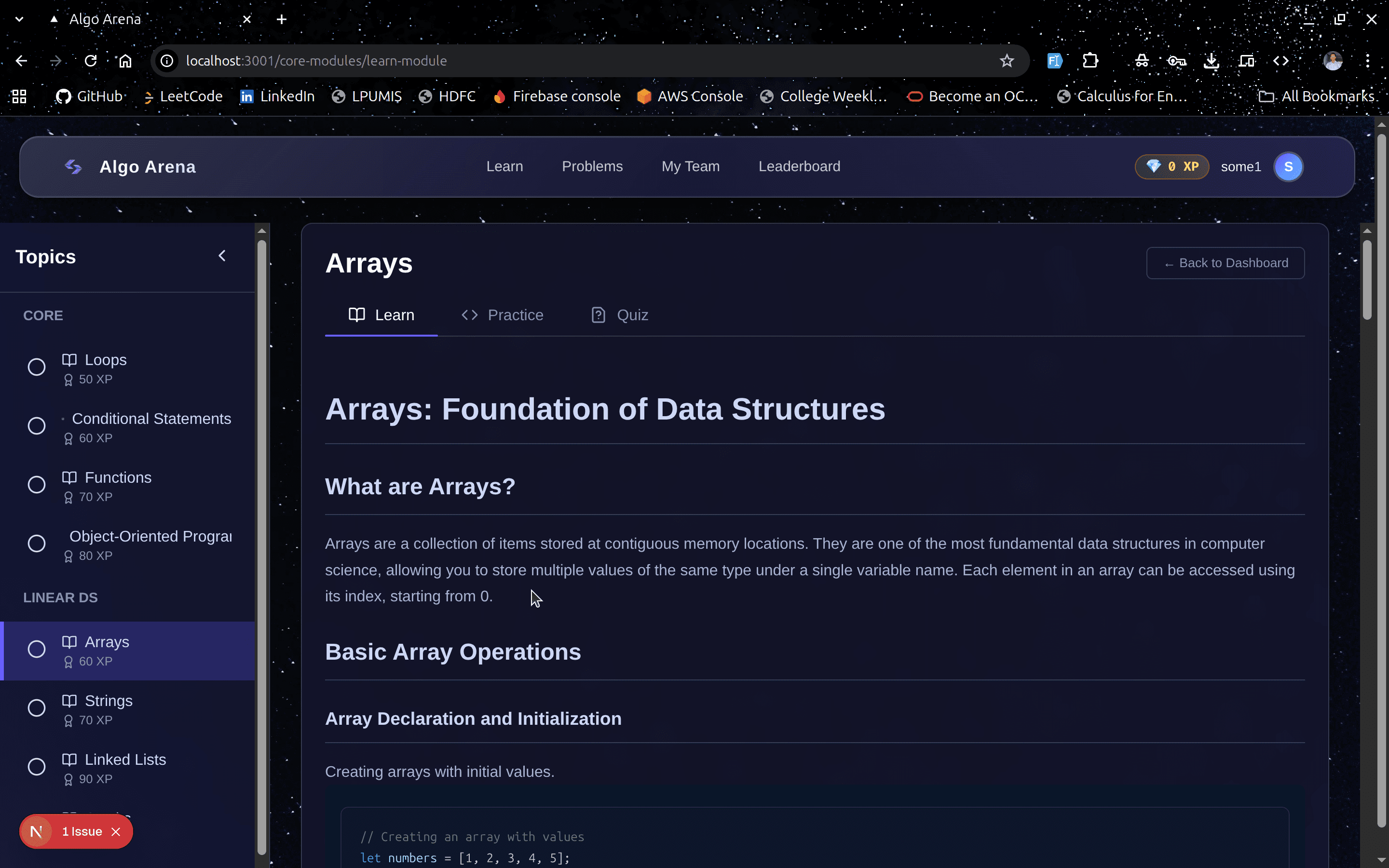Open the AWS Console bookmark
The width and height of the screenshot is (1389, 868).
point(690,96)
